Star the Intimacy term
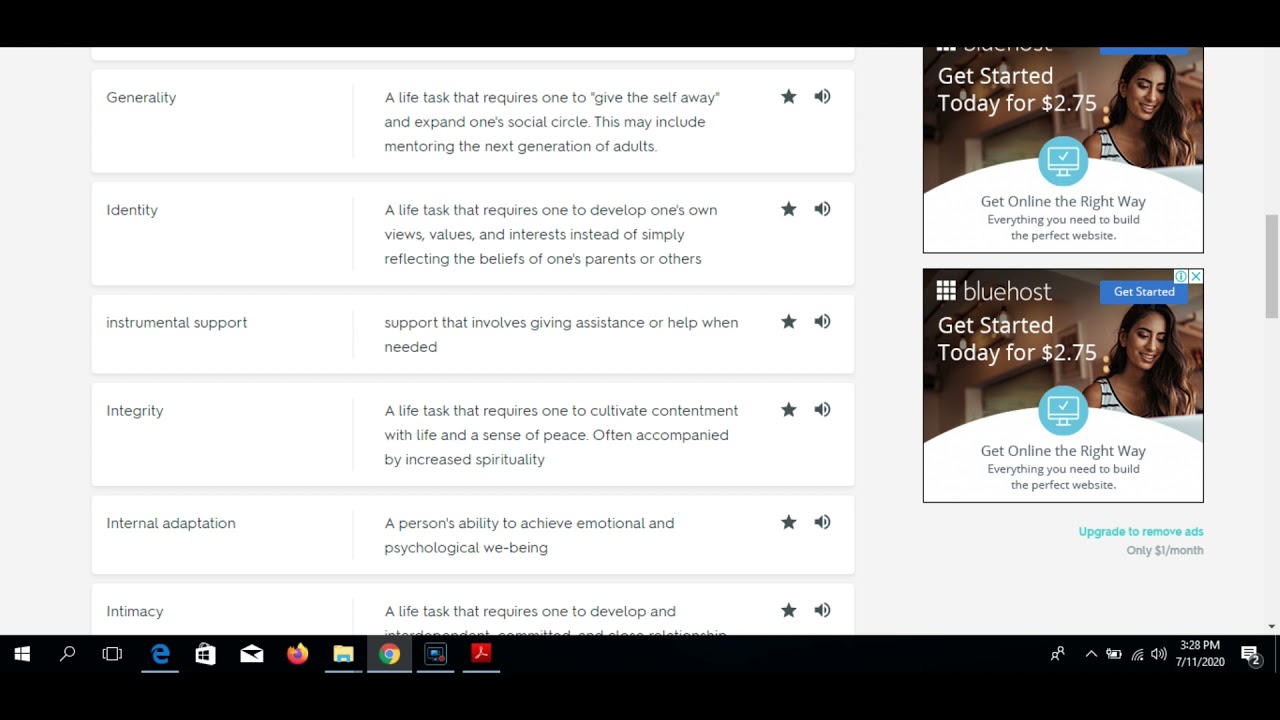This screenshot has width=1280, height=720. point(789,610)
